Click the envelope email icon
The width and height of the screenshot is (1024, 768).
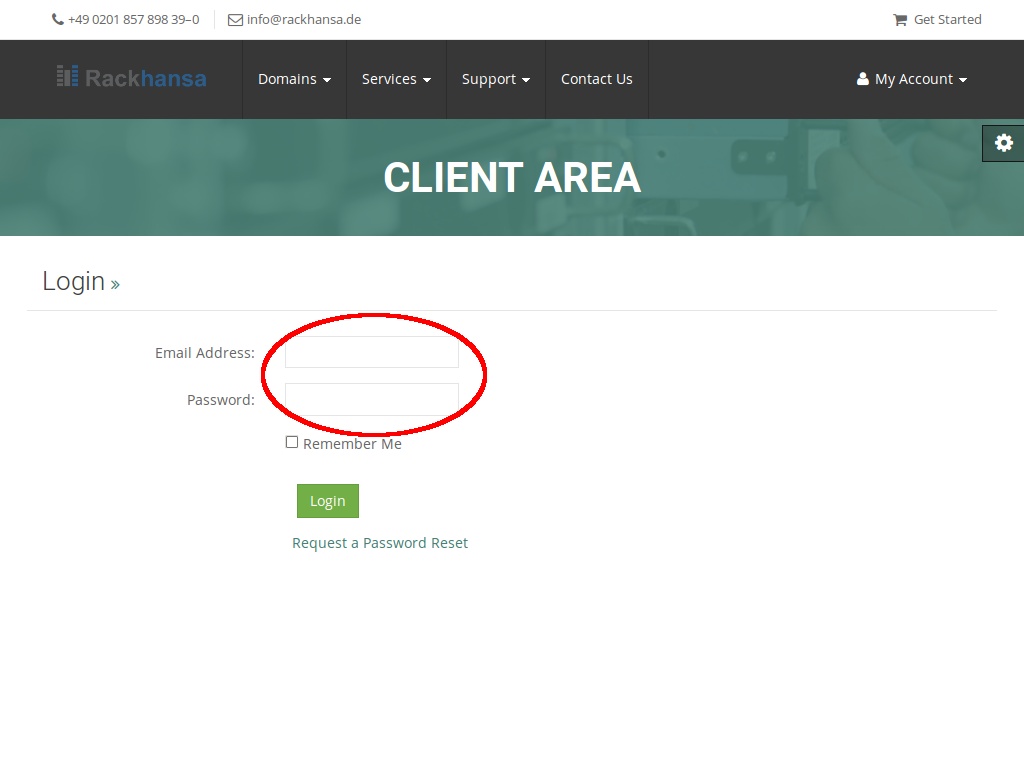coord(235,20)
